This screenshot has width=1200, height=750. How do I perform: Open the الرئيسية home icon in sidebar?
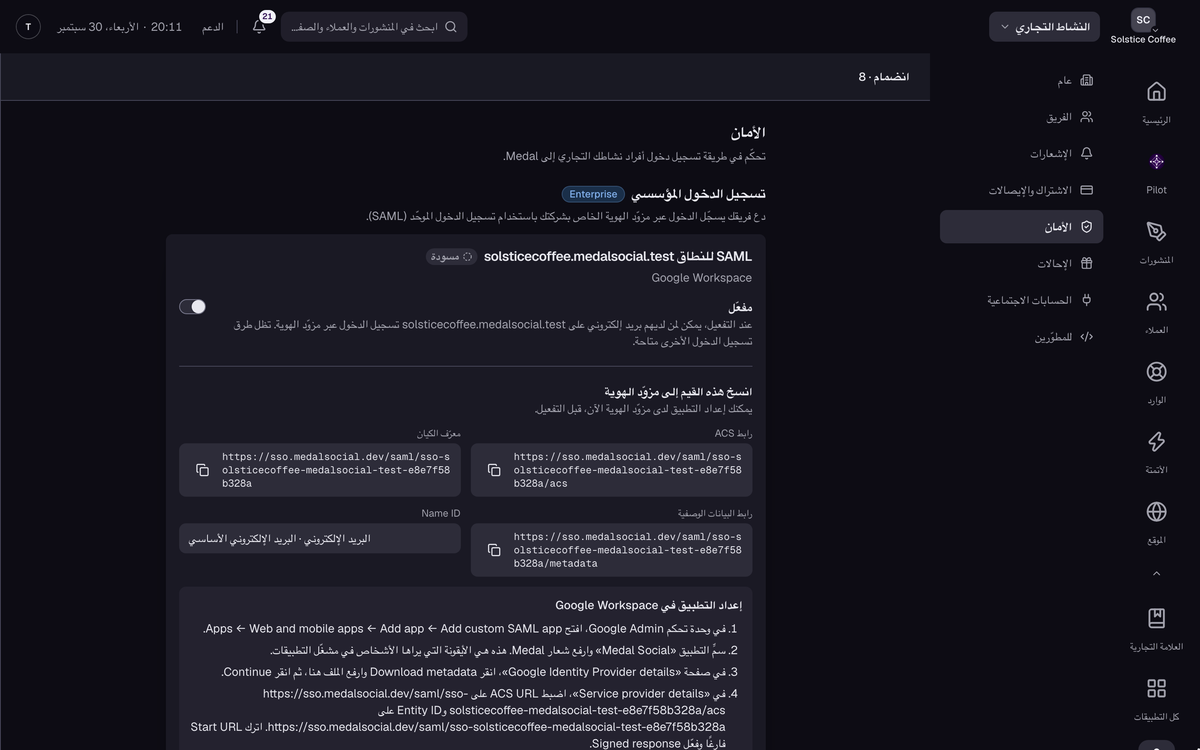pyautogui.click(x=1156, y=92)
